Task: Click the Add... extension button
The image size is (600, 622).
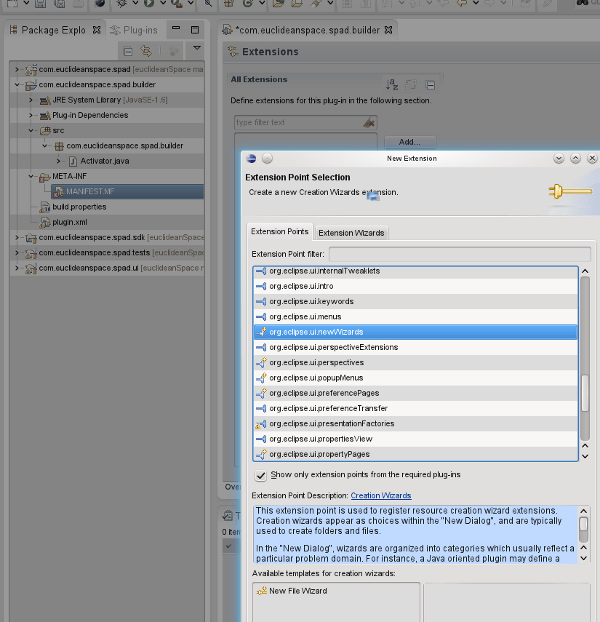Action: coord(410,142)
